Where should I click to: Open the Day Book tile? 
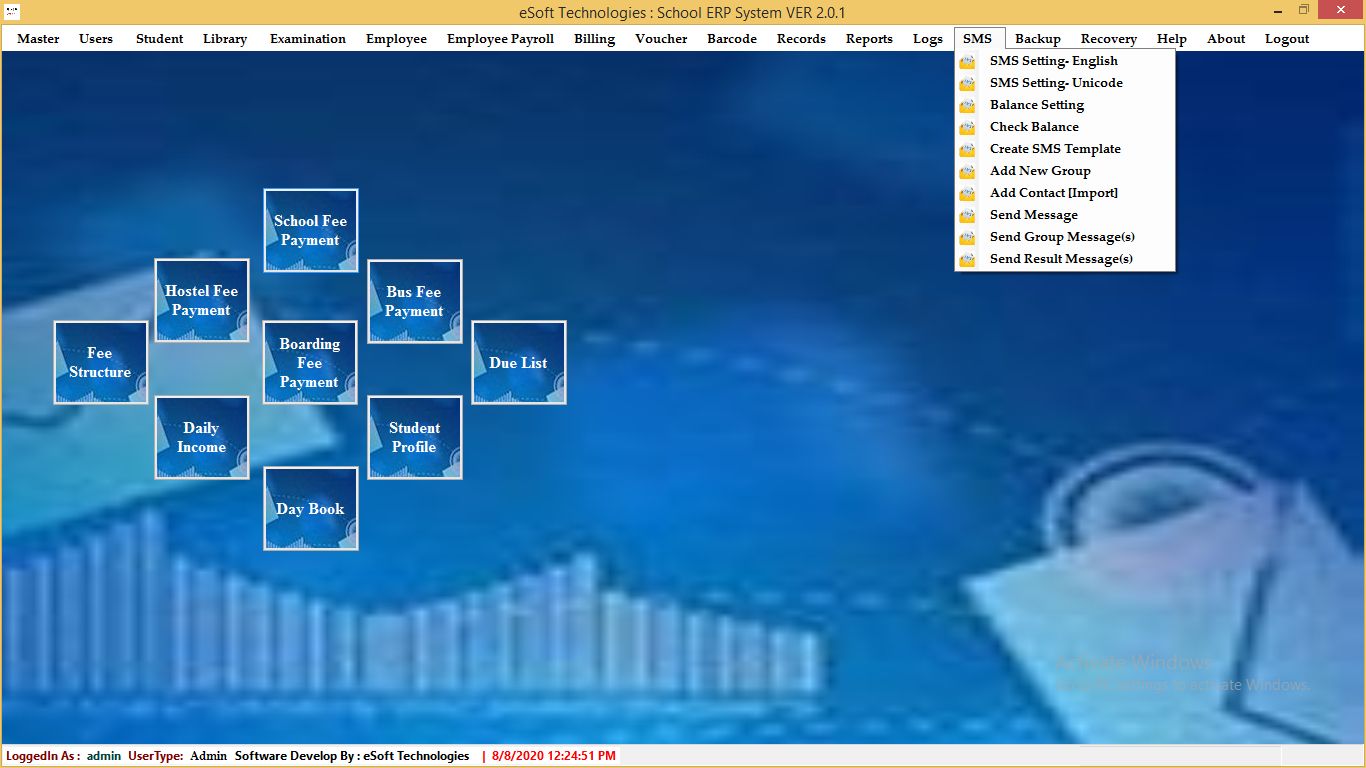click(310, 508)
